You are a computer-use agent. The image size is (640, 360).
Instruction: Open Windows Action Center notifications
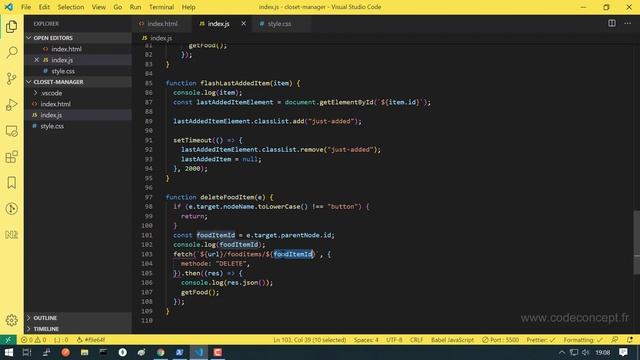623,352
